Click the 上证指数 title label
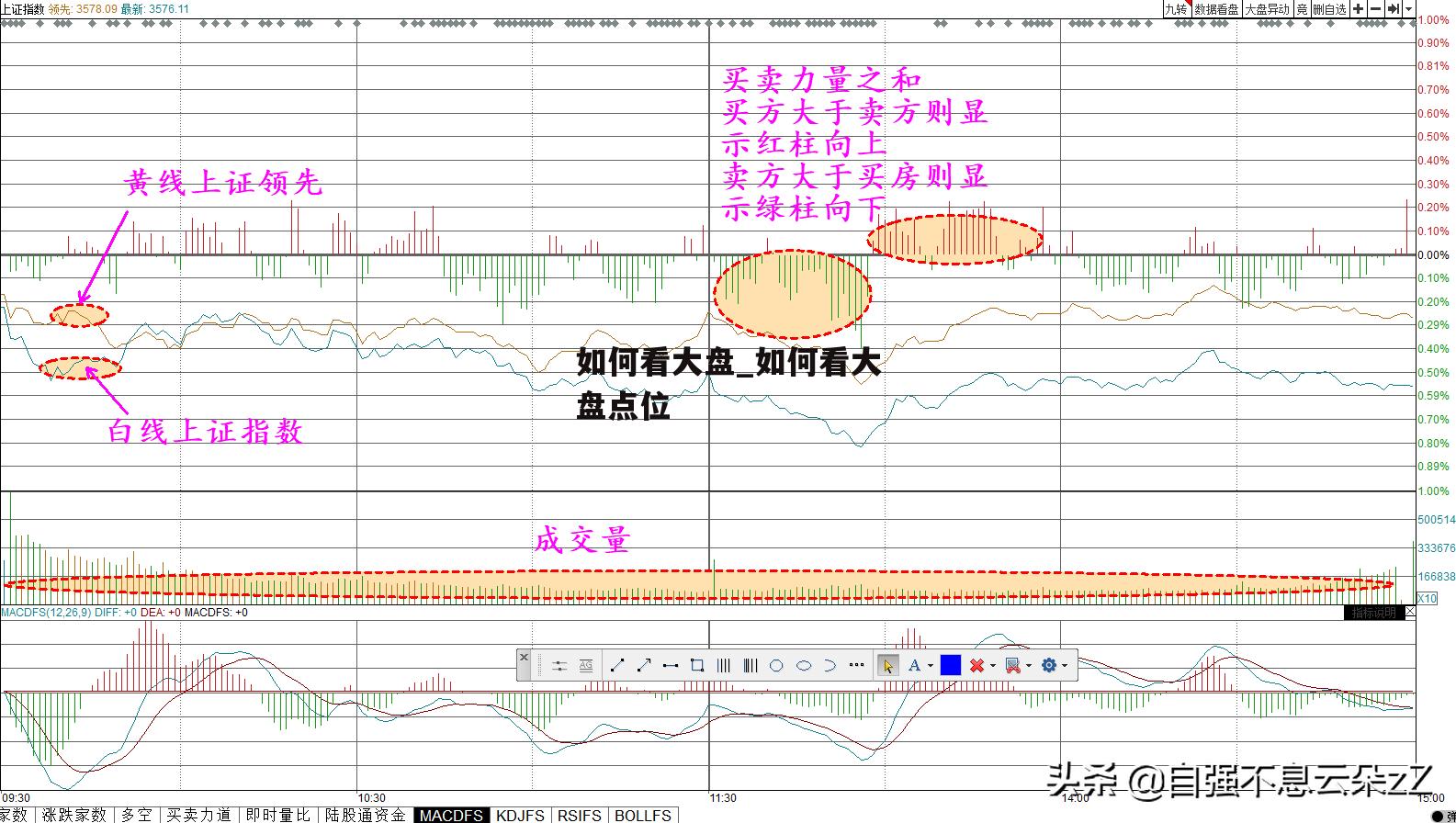This screenshot has width=1456, height=823. [22, 8]
